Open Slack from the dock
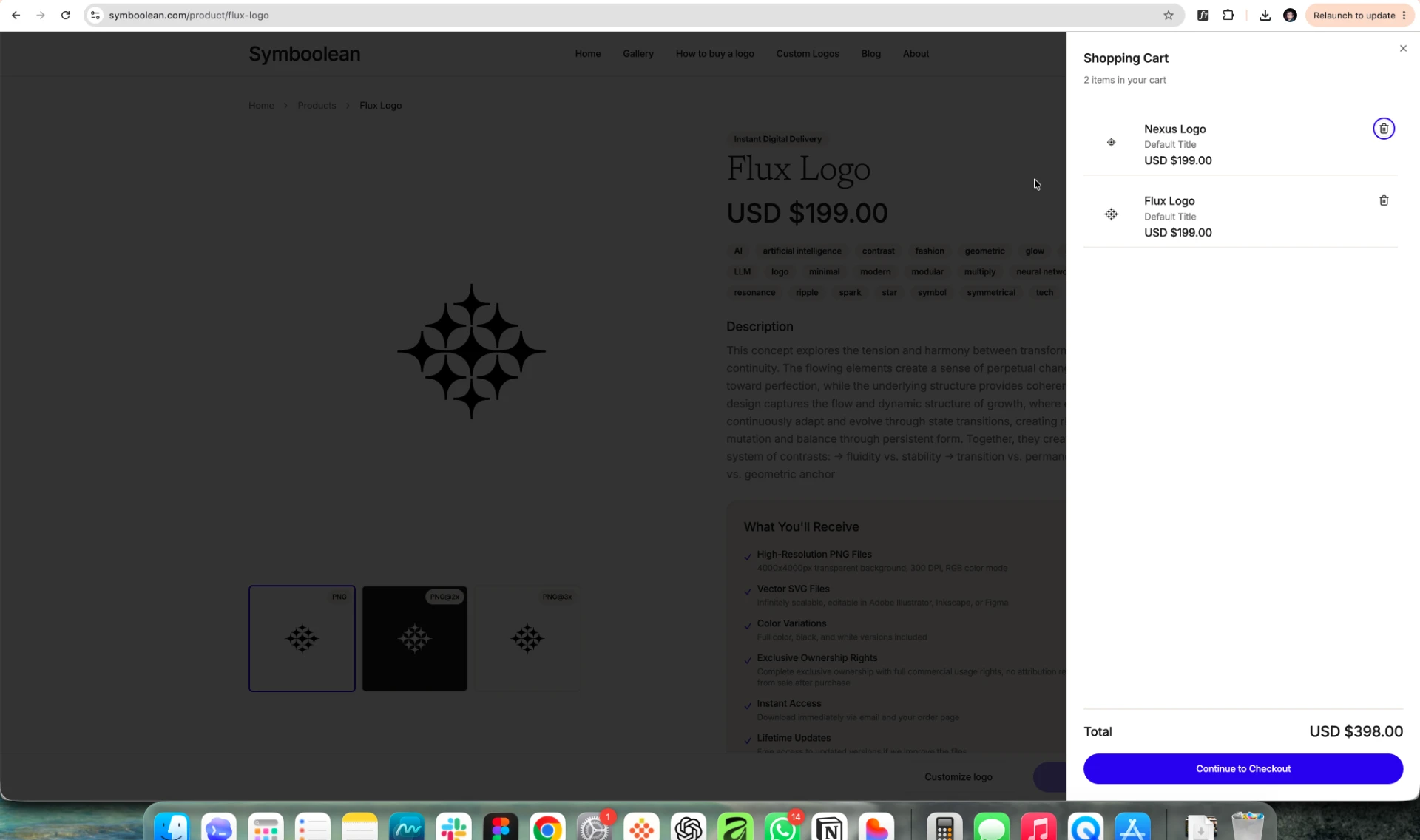Viewport: 1420px width, 840px height. click(x=454, y=828)
